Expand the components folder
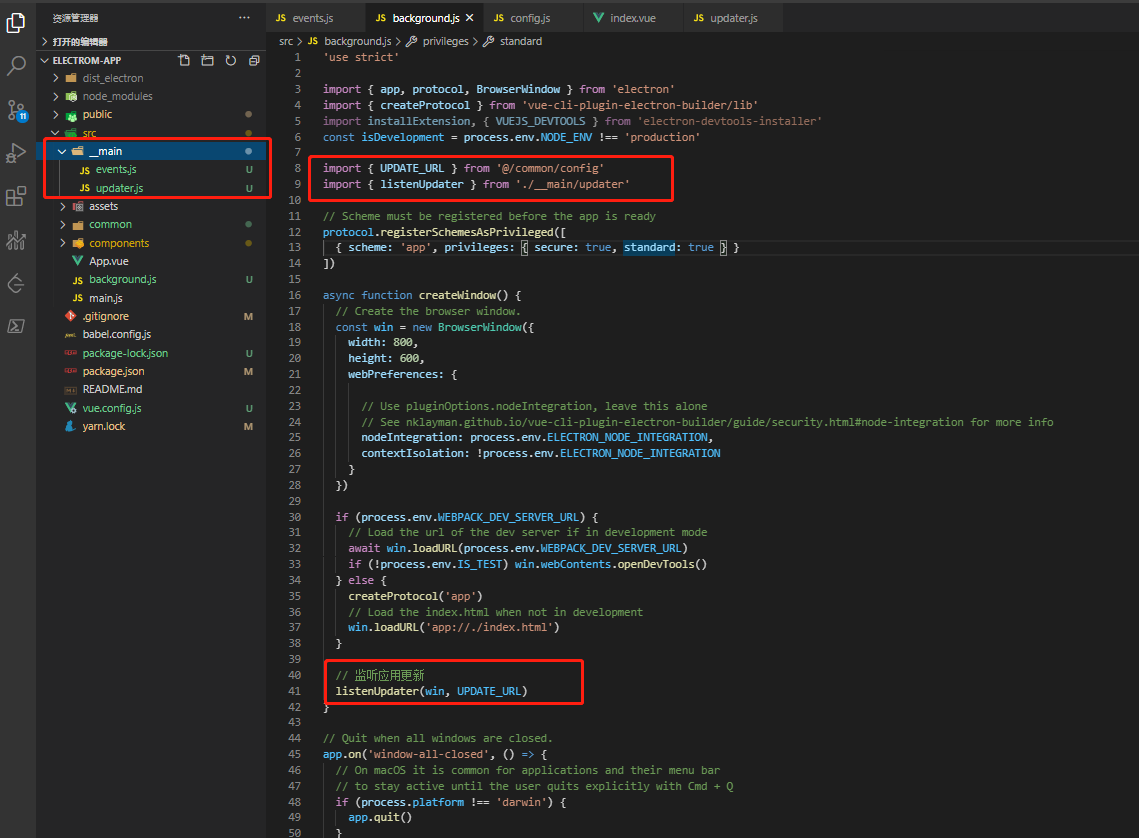1139x838 pixels. point(62,243)
